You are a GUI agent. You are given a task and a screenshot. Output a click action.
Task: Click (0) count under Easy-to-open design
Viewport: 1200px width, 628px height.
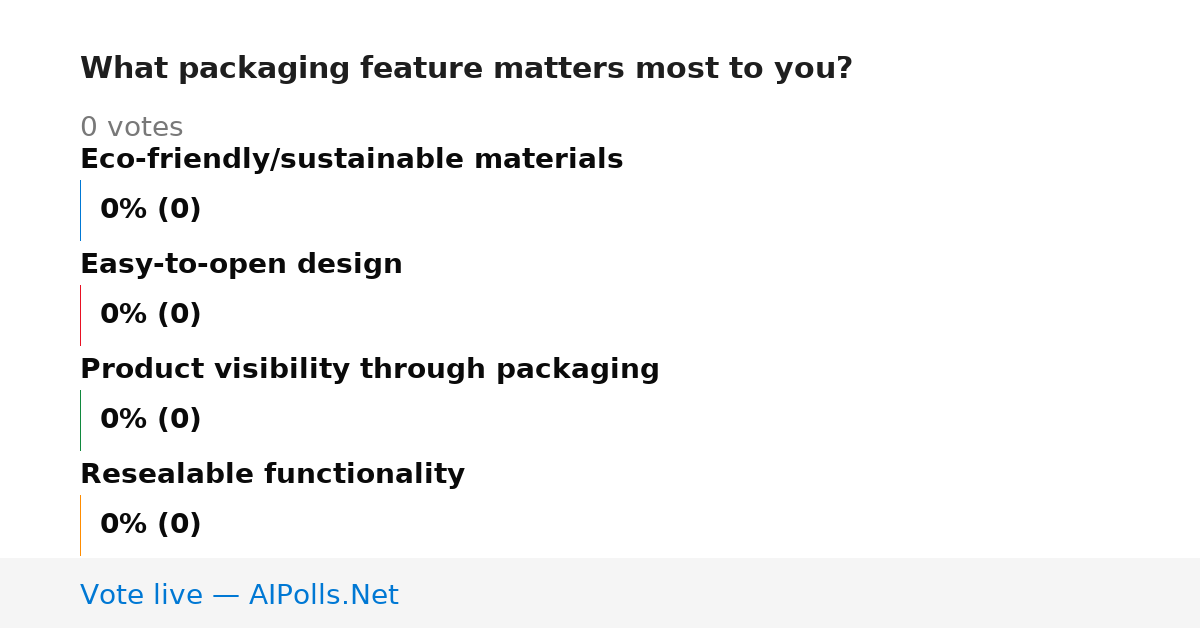(179, 315)
